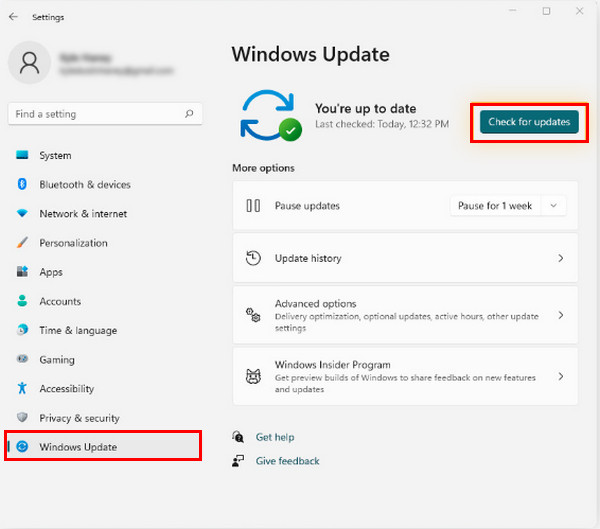Expand Update history chevron
The height and width of the screenshot is (529, 600).
tap(561, 258)
